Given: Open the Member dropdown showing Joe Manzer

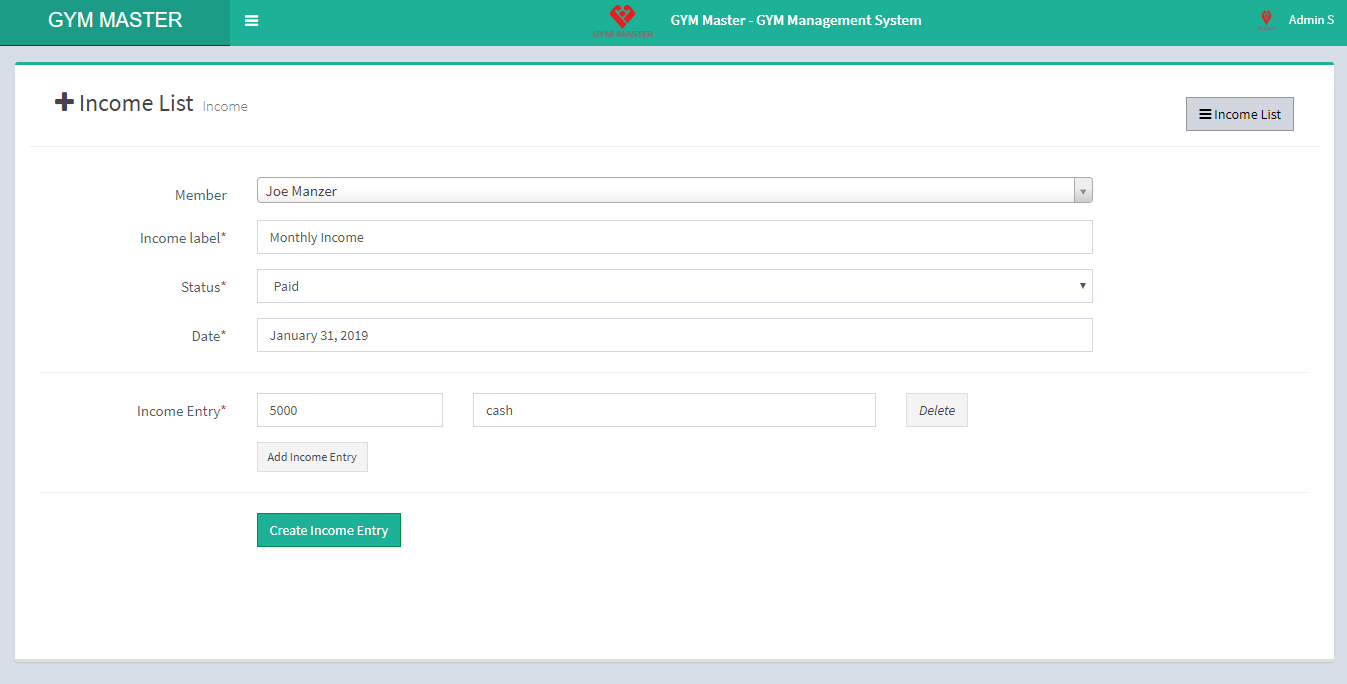Looking at the screenshot, I should click(x=665, y=191).
